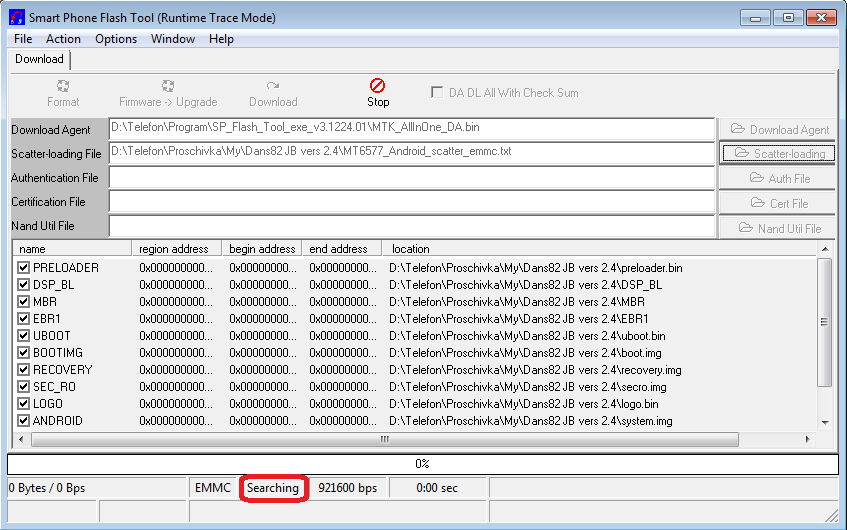Uncheck the SEC_RO partition checkbox

coord(23,387)
